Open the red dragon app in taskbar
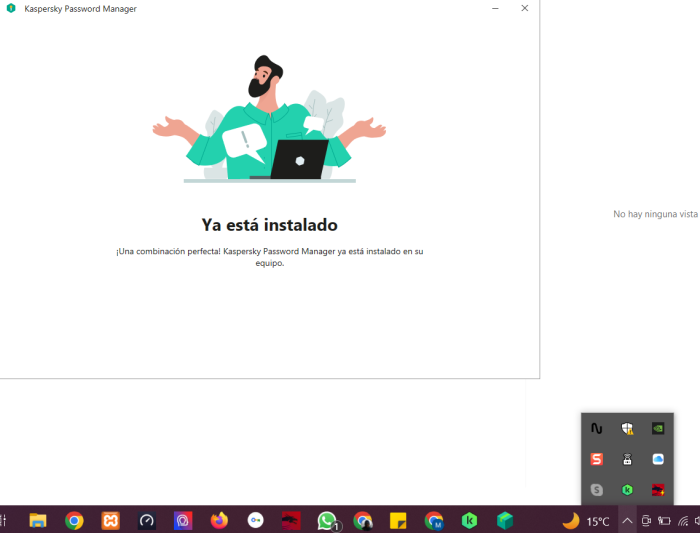The height and width of the screenshot is (533, 700). coord(291,521)
